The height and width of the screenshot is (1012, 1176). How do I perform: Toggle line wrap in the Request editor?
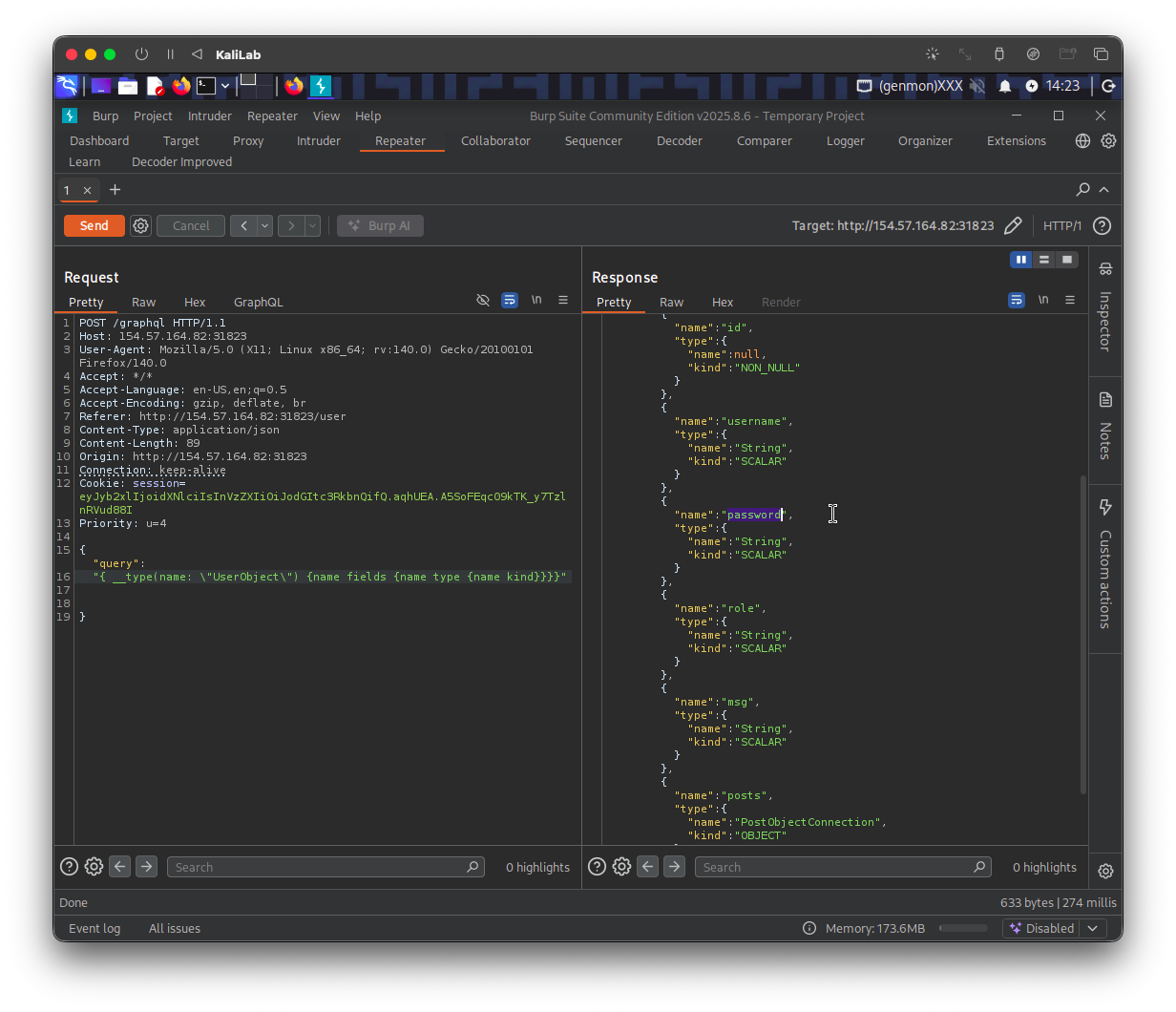pos(510,301)
